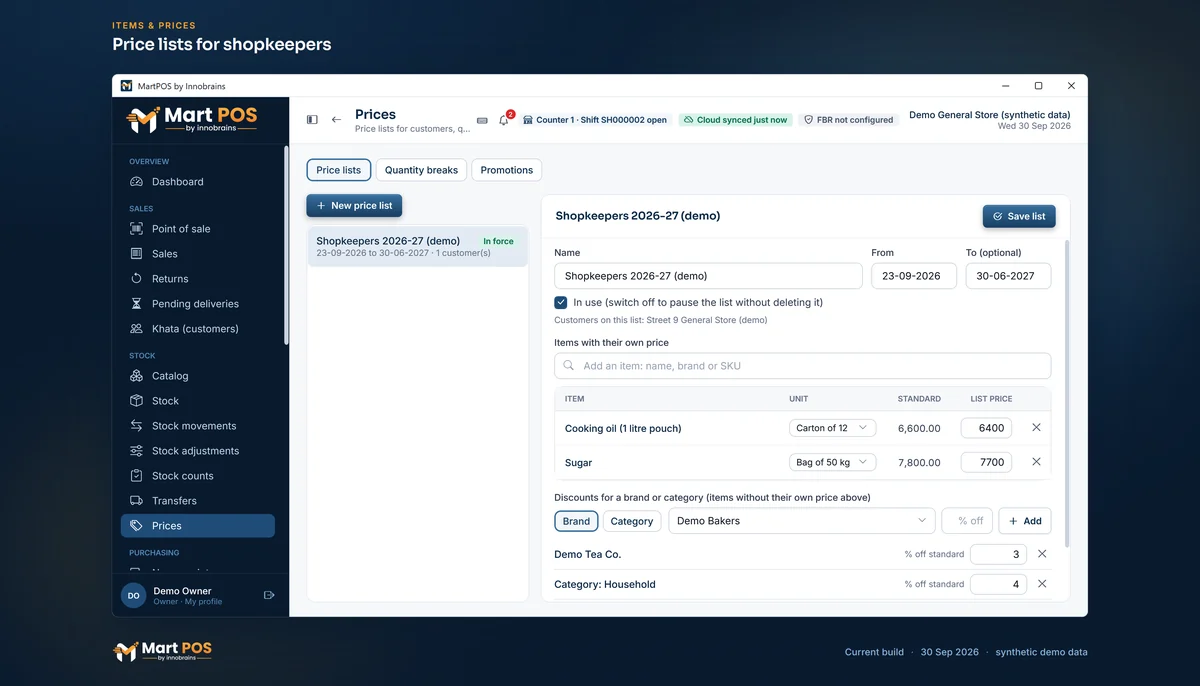
Task: Expand the Demo Bakers brand dropdown
Action: tap(801, 521)
